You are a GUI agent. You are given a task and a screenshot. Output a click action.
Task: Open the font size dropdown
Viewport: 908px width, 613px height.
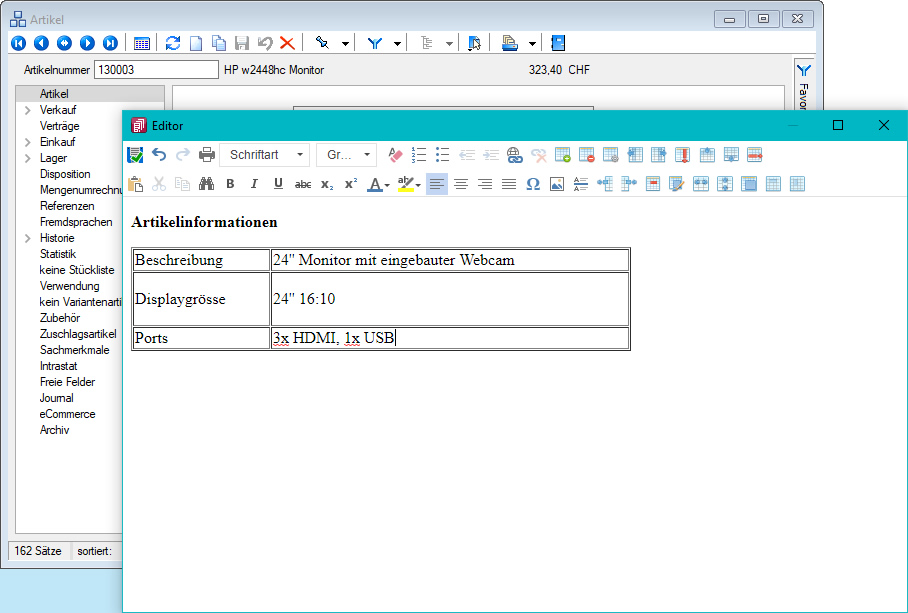coord(346,155)
